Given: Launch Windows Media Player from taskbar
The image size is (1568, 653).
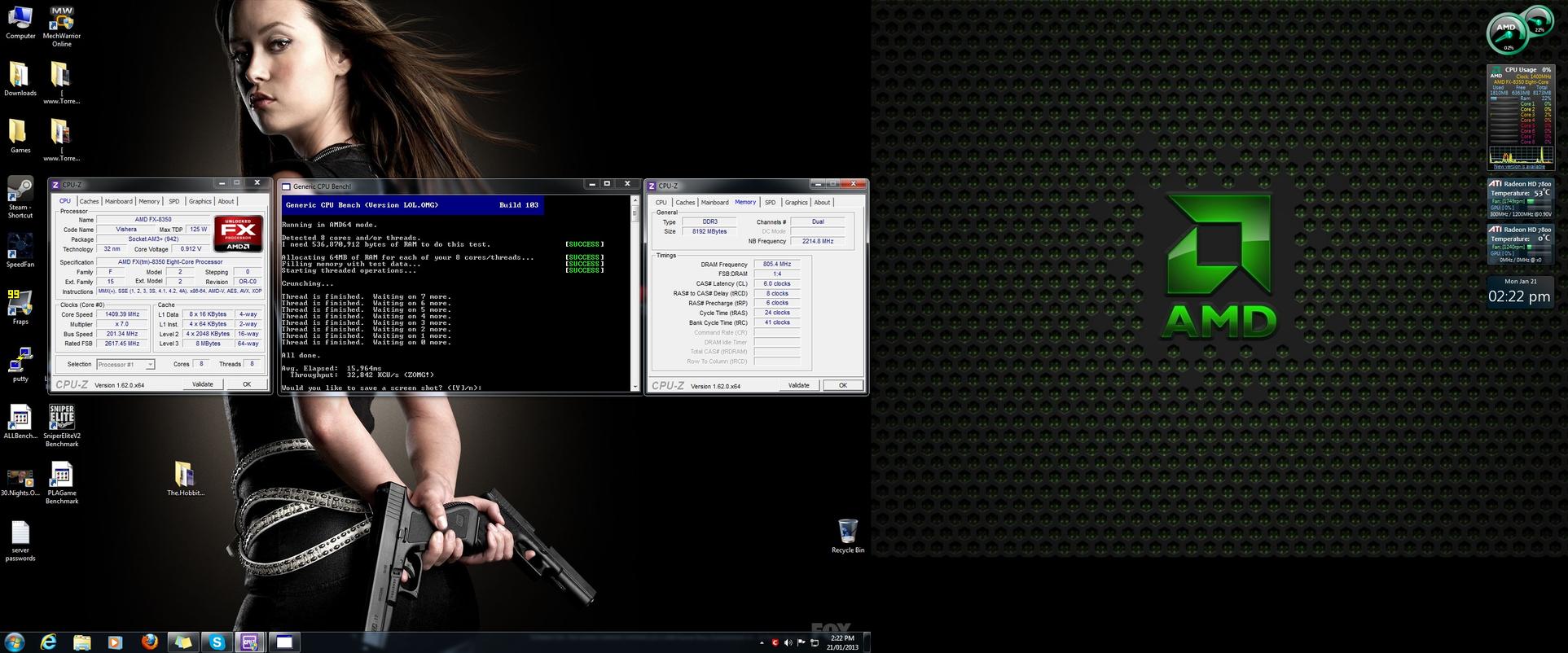Looking at the screenshot, I should (115, 642).
